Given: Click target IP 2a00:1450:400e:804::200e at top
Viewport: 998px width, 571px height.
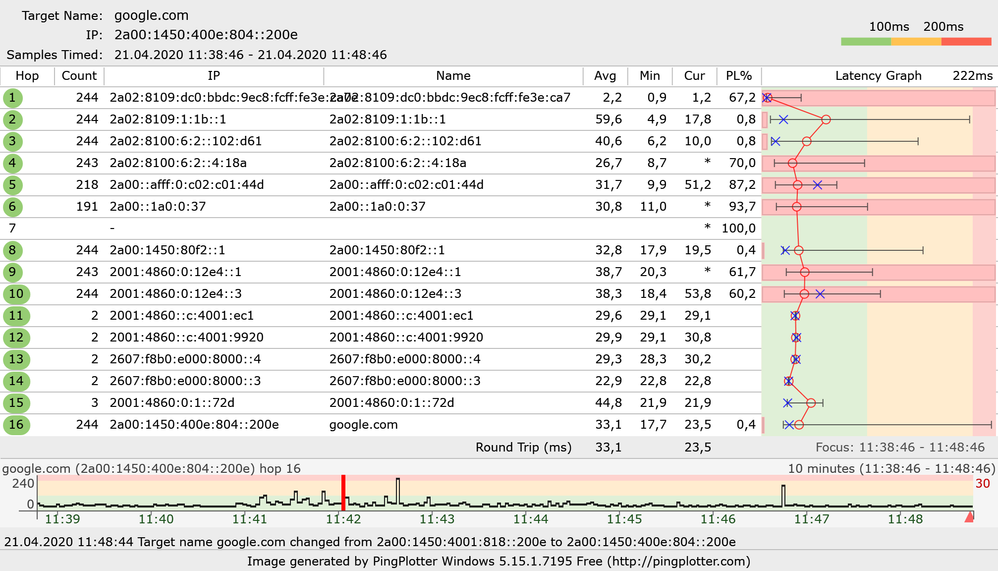Looking at the screenshot, I should pos(206,35).
